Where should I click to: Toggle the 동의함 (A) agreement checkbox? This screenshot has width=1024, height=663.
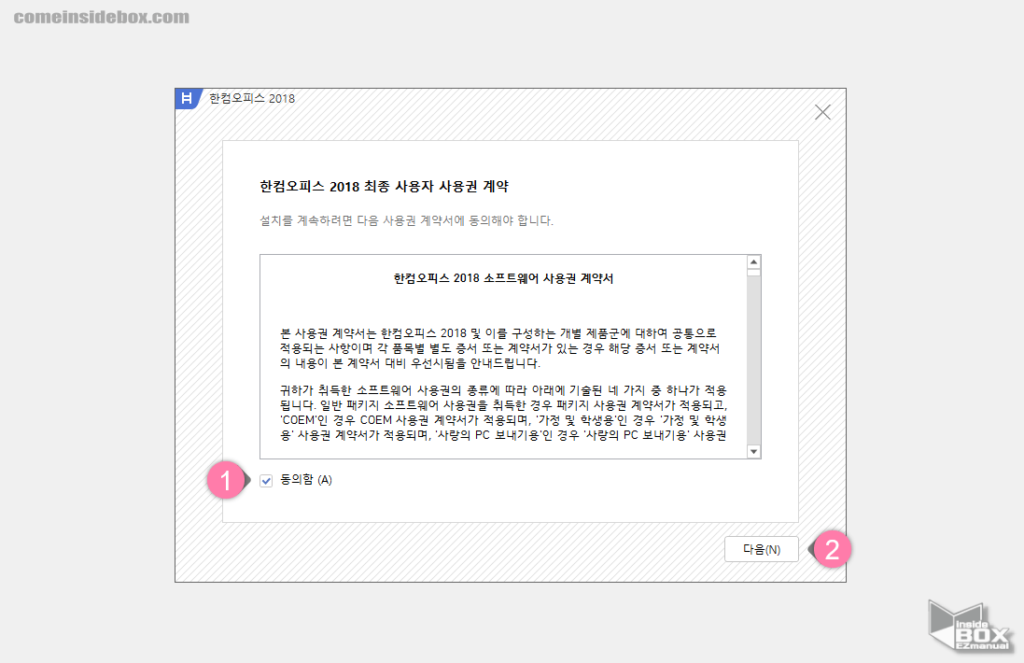[266, 480]
